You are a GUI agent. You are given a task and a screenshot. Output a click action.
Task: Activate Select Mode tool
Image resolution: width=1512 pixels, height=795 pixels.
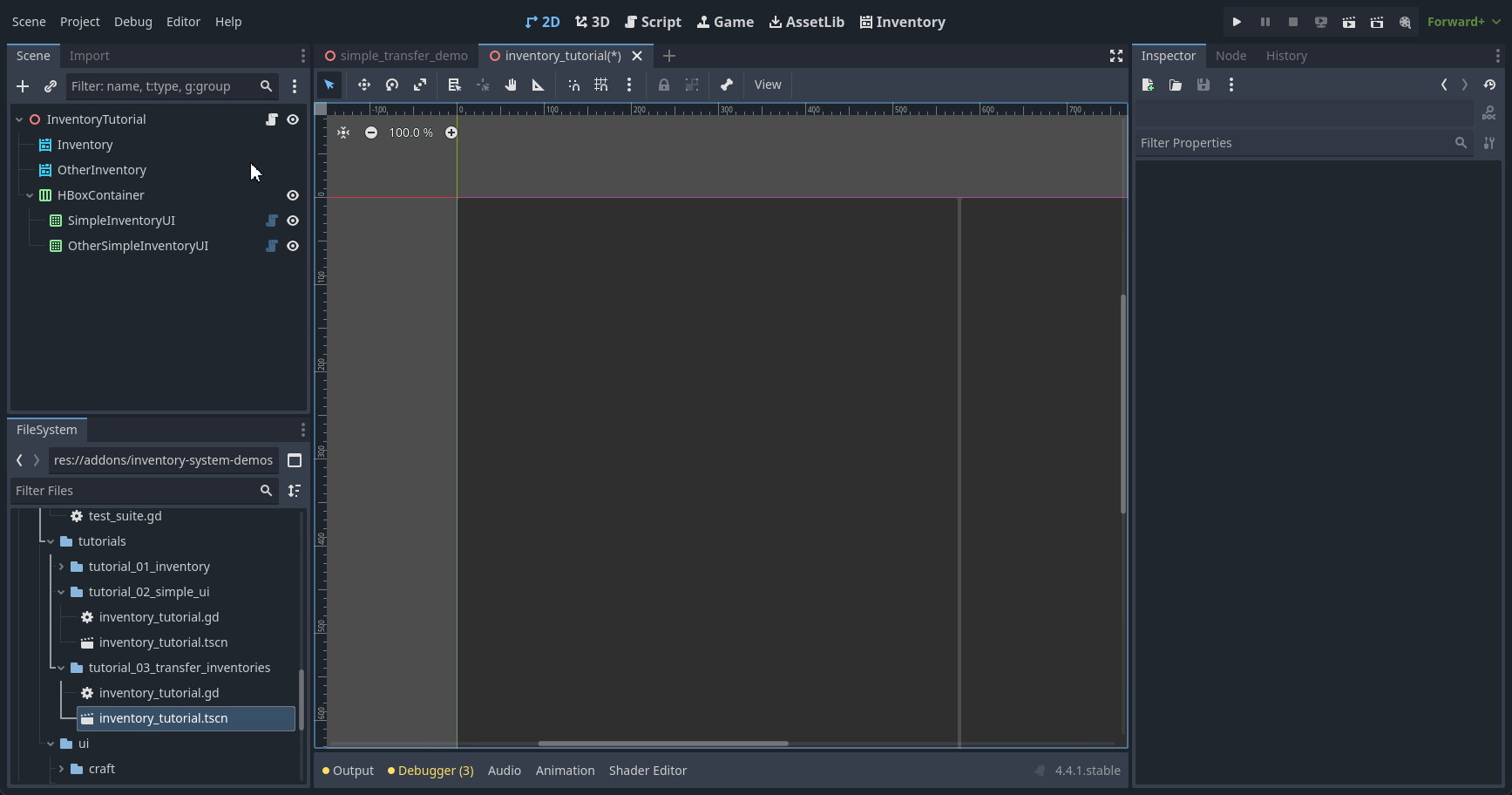click(x=329, y=85)
